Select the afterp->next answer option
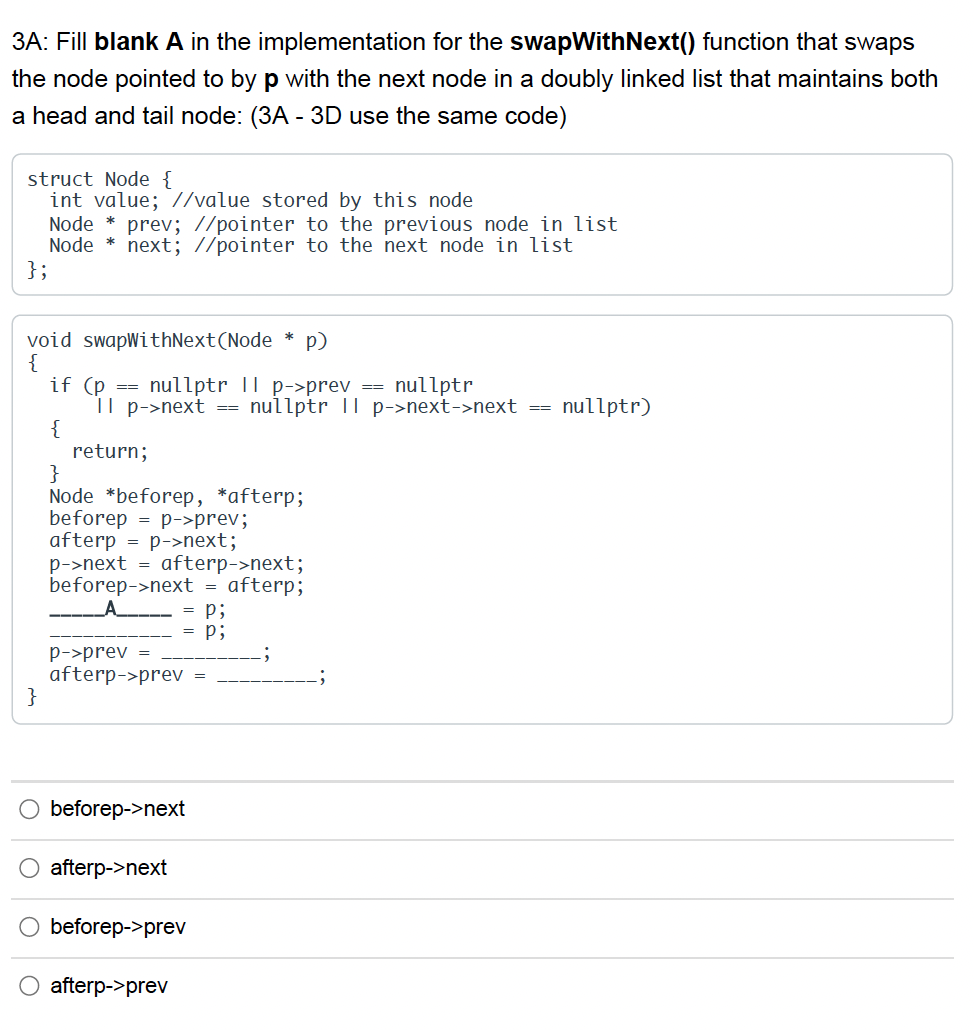974x1030 pixels. 29,868
